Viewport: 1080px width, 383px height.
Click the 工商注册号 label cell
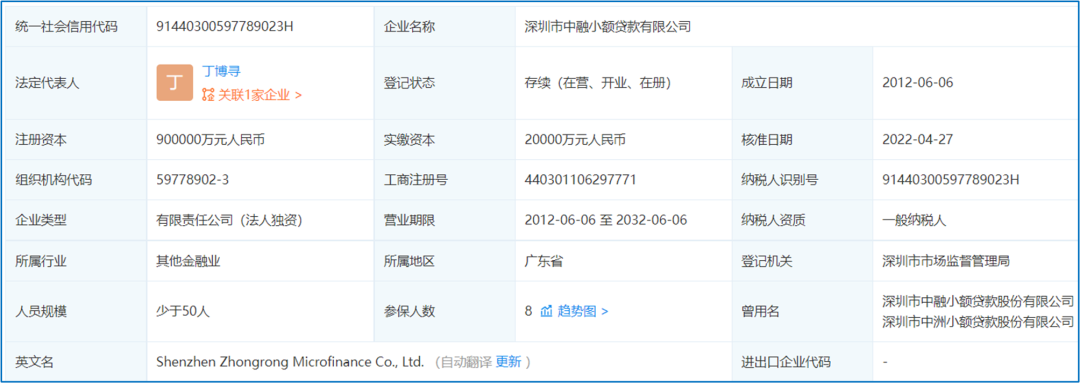coord(445,180)
